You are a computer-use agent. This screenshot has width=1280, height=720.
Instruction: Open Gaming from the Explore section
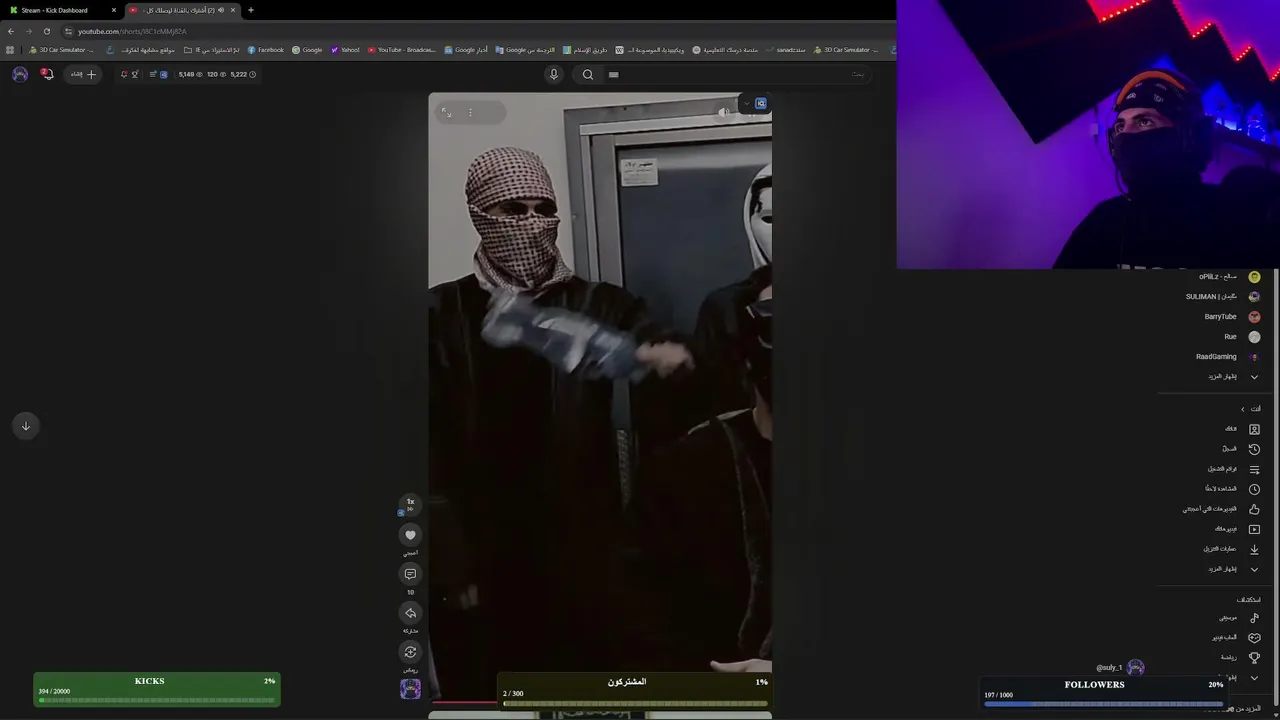tap(1254, 638)
